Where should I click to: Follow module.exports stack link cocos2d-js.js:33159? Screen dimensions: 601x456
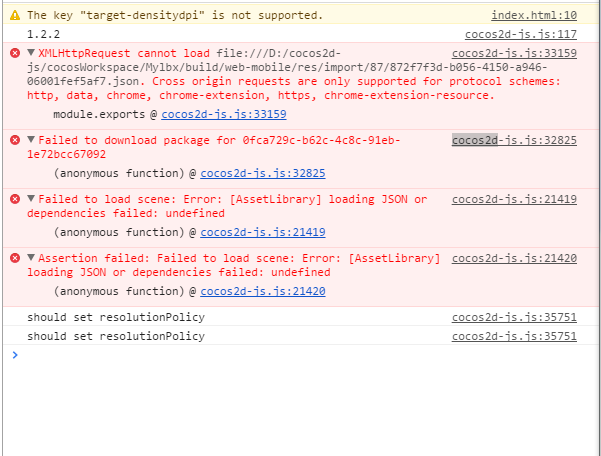[x=216, y=114]
